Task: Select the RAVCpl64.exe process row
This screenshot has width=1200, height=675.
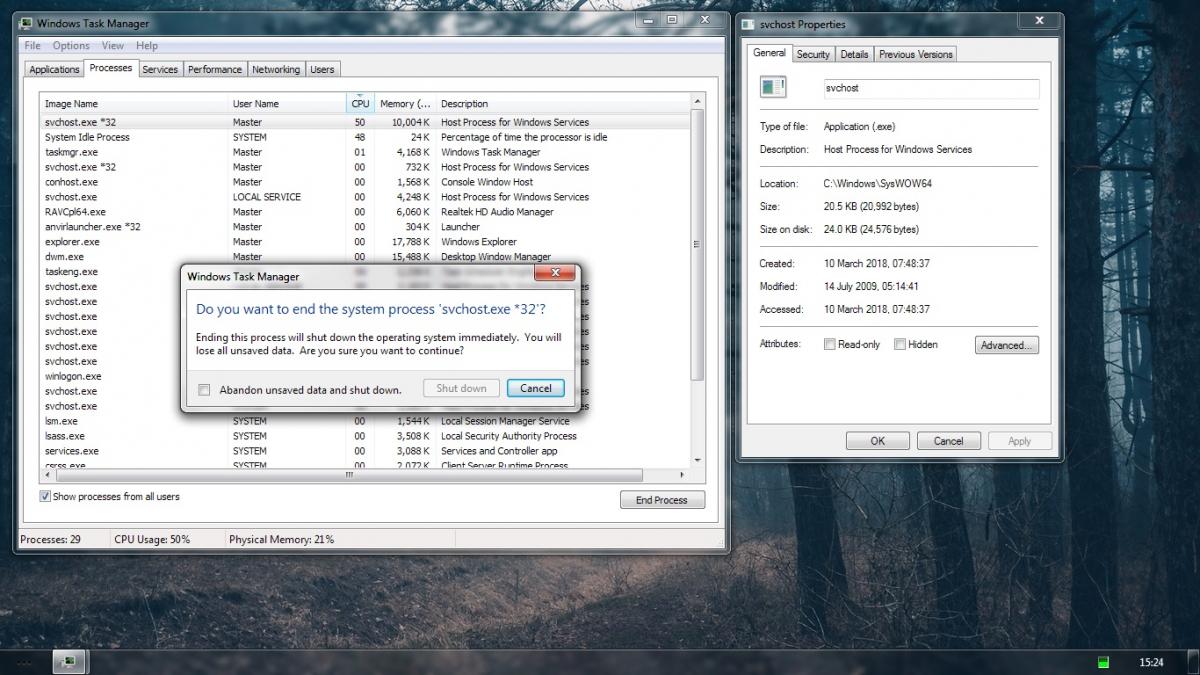Action: 365,212
